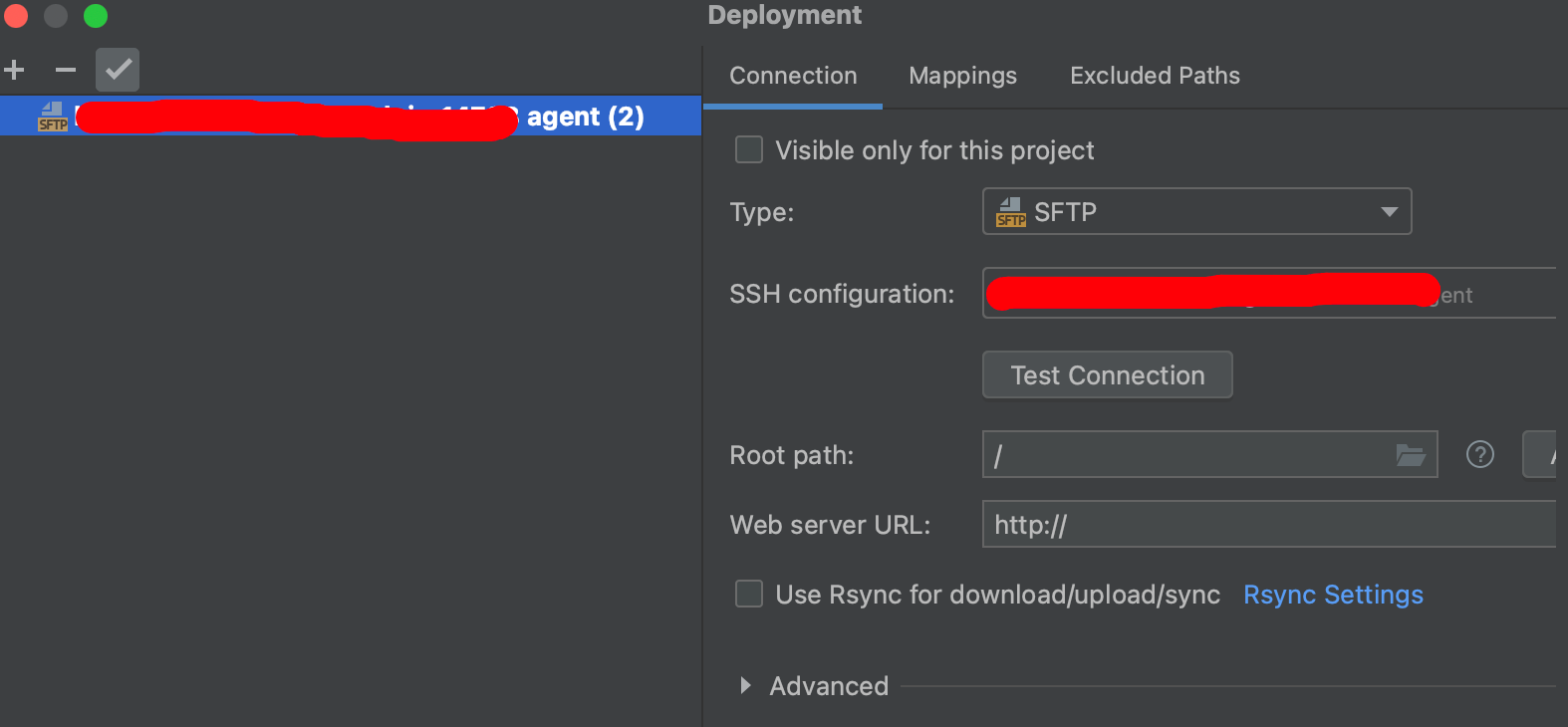Expand the Advanced section
Screen dimensions: 1568x727
745,686
